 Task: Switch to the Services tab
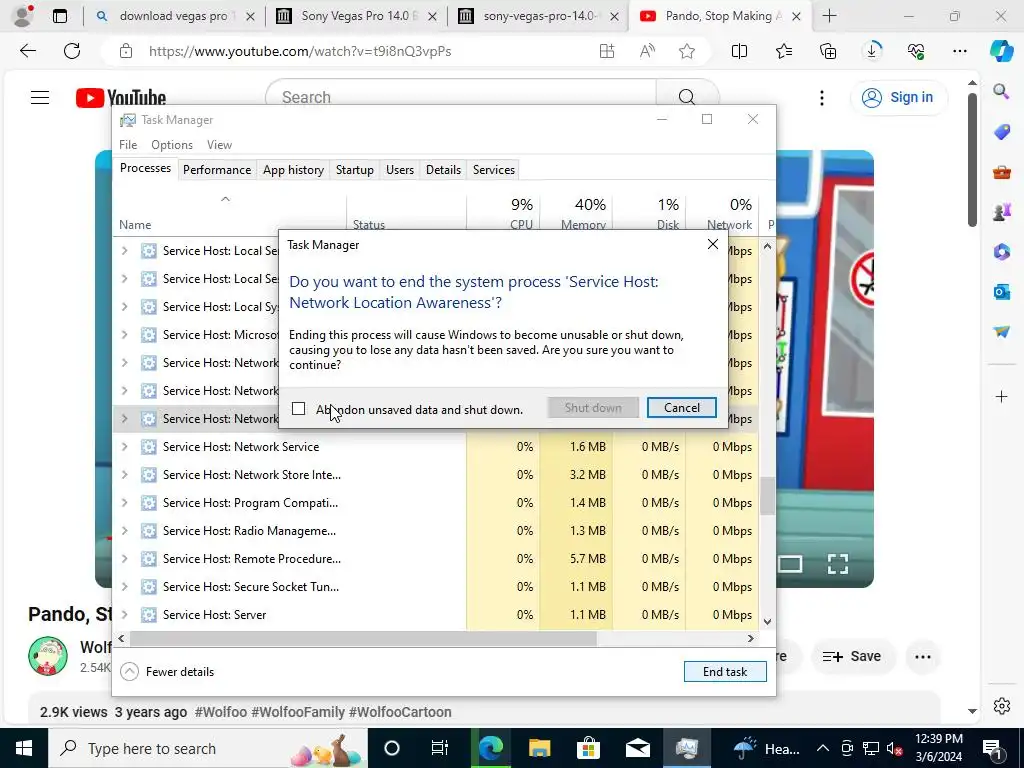494,170
